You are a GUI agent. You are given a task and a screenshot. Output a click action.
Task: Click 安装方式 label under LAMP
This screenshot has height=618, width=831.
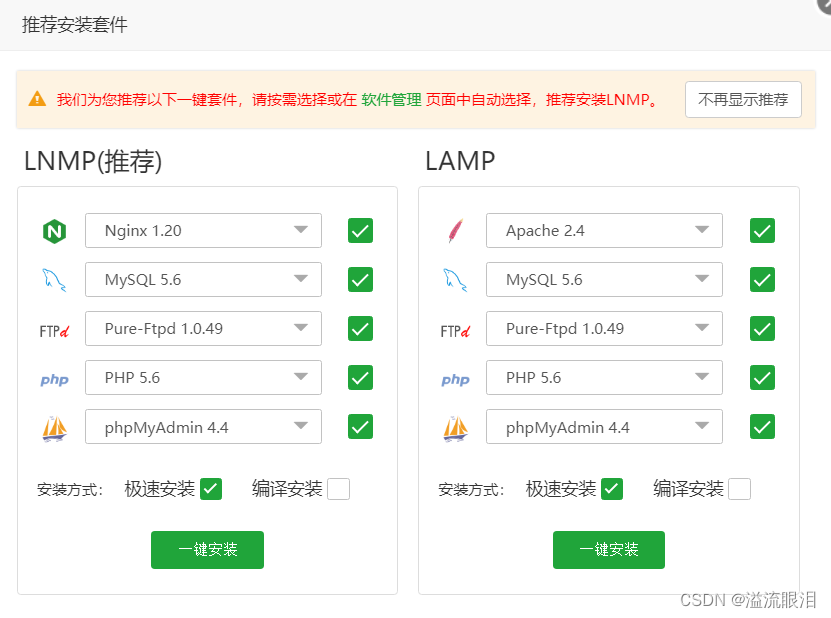(x=471, y=489)
